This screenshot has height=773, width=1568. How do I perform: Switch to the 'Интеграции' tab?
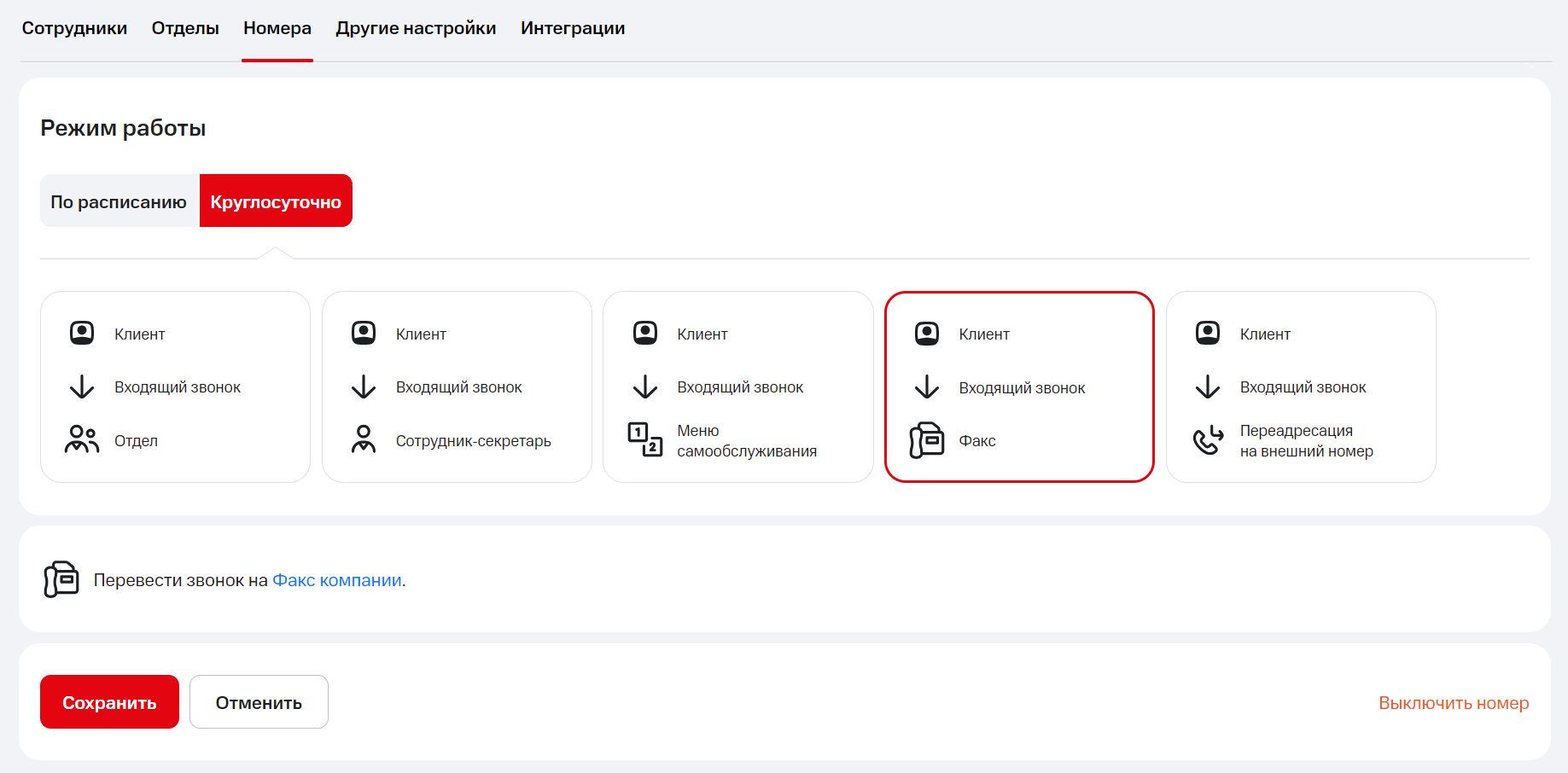click(x=573, y=28)
